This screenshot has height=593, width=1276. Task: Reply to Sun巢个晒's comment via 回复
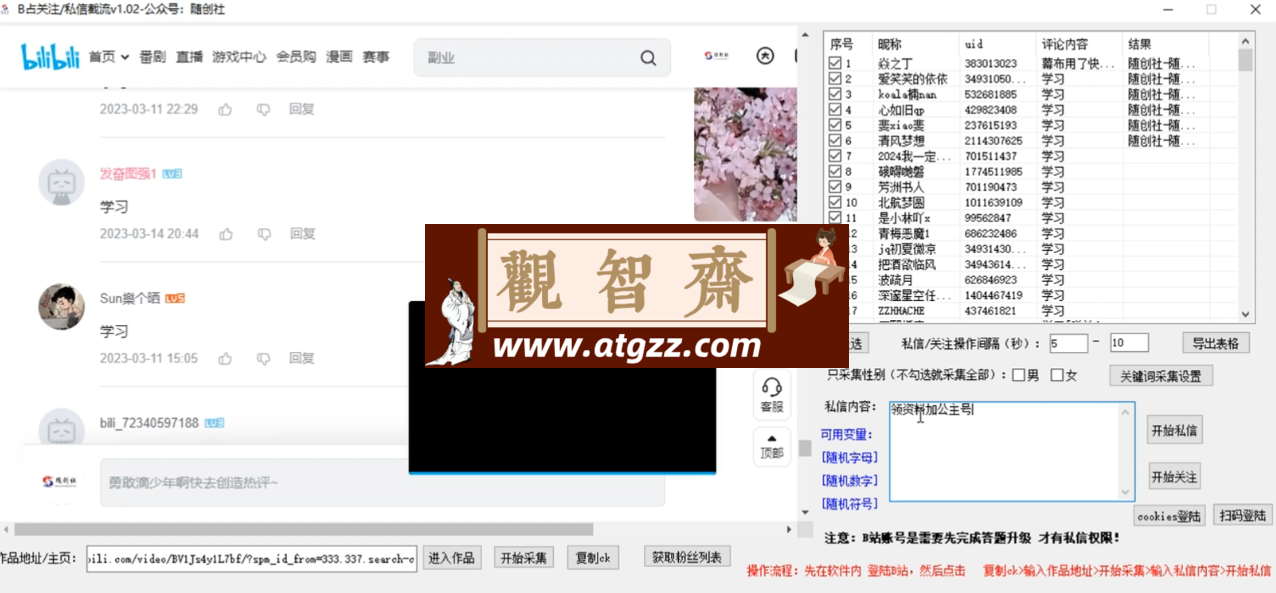click(x=302, y=358)
